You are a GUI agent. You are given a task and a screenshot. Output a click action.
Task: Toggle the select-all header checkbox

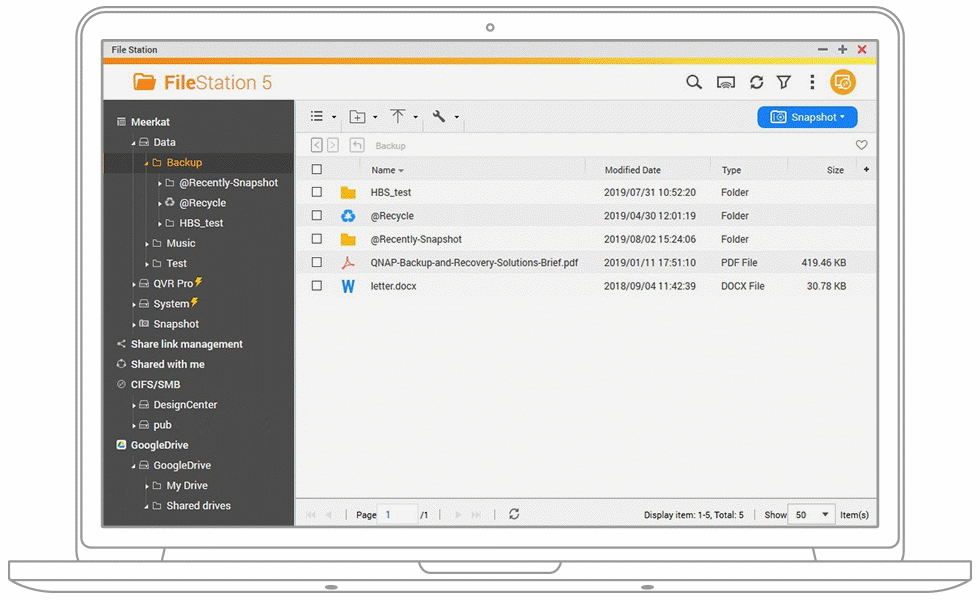tap(317, 170)
